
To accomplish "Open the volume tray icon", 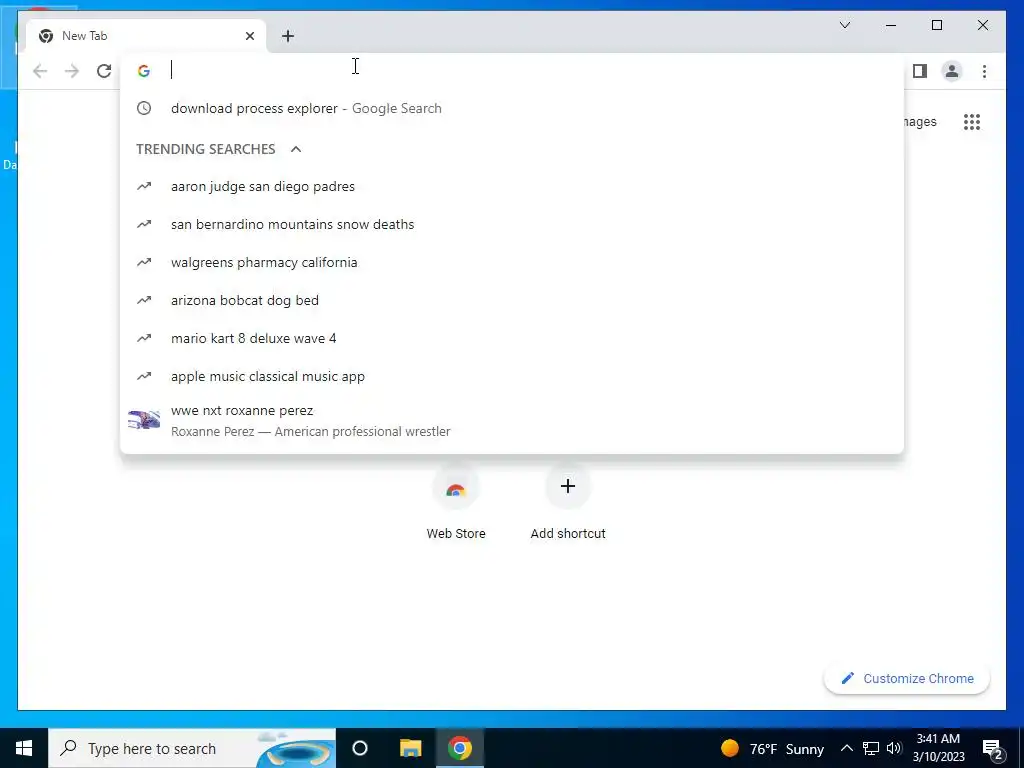I will (x=894, y=748).
